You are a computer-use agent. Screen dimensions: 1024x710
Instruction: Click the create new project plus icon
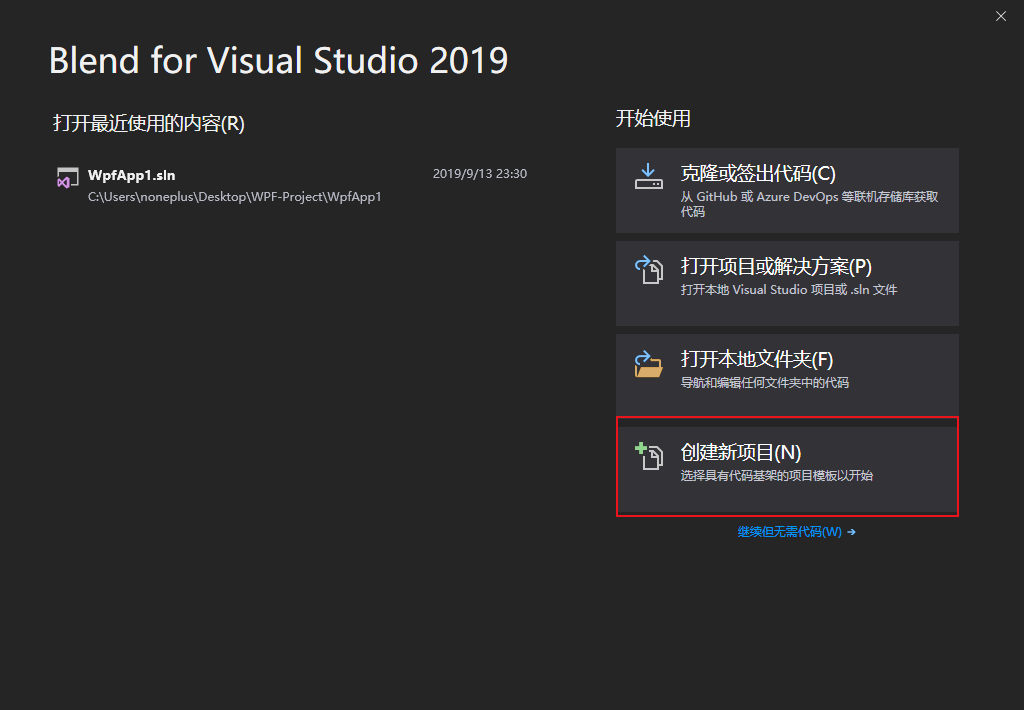click(648, 456)
